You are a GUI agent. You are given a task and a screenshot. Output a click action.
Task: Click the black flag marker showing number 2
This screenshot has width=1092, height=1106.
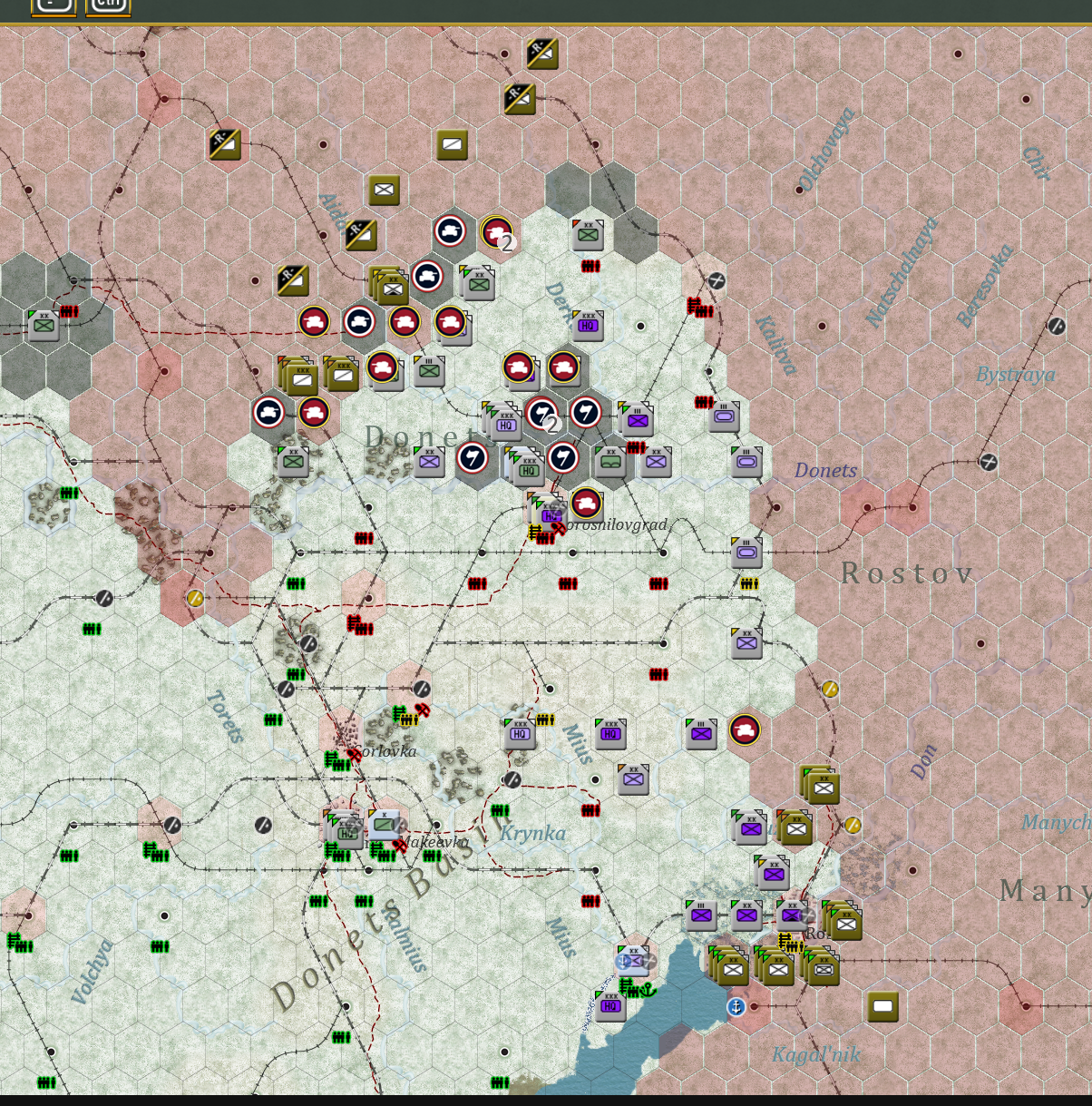point(542,414)
